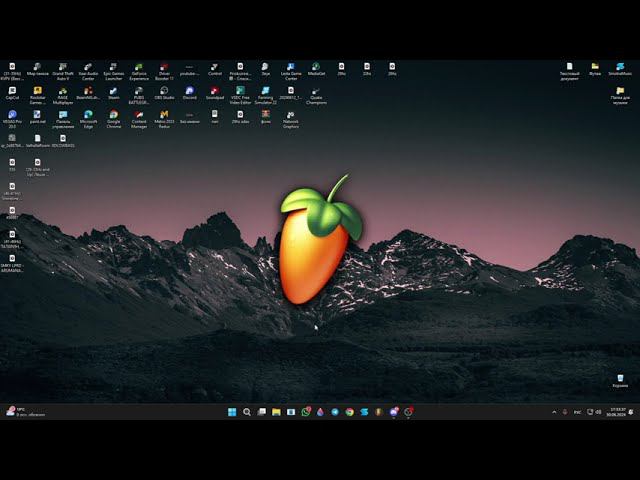Screen dimensions: 640x480
Task: Select the Quake Champions desktop icon
Action: (x=316, y=96)
